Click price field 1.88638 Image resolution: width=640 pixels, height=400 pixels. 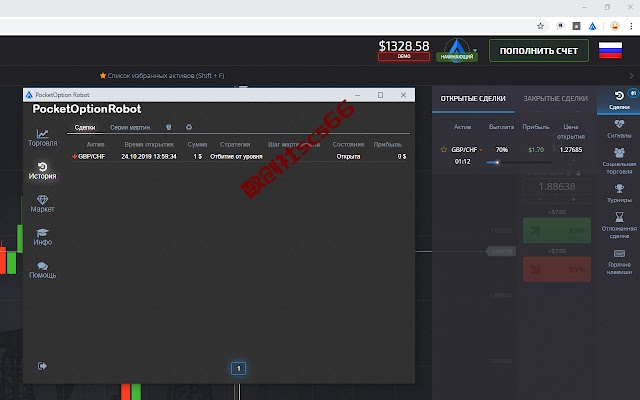click(557, 187)
